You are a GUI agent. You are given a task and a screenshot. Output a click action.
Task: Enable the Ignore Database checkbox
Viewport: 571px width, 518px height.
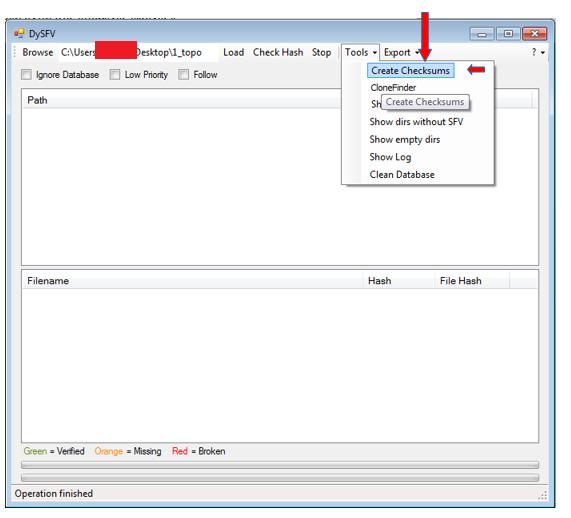click(27, 76)
